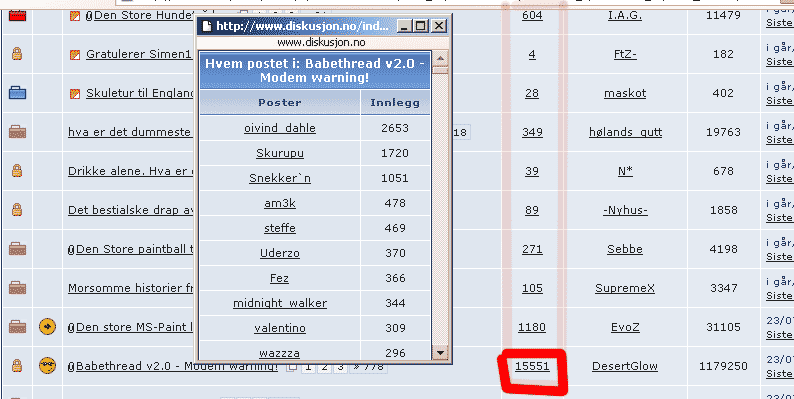Open poster Fez in popup

pos(280,278)
